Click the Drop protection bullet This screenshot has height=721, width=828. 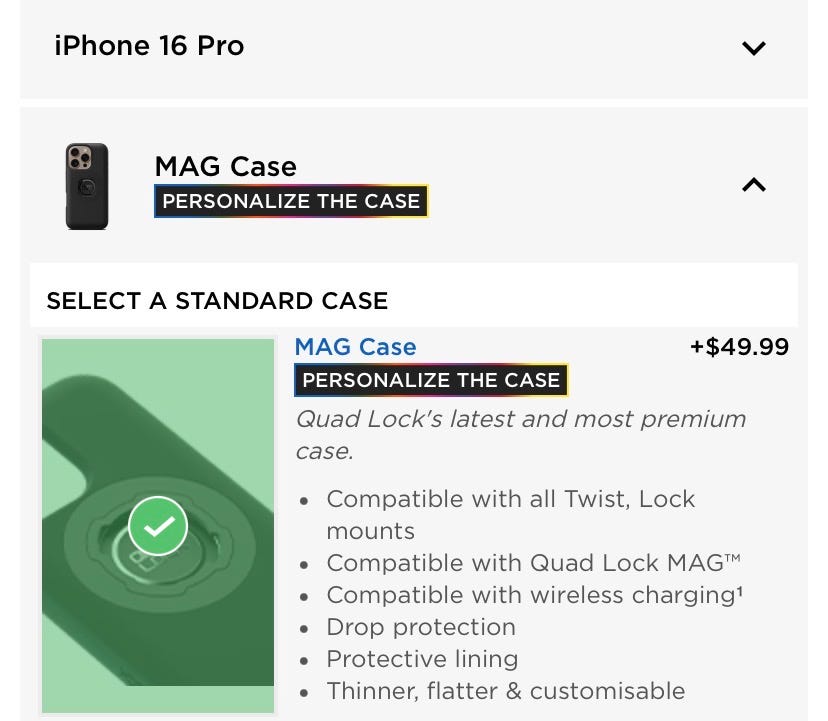pyautogui.click(x=421, y=627)
